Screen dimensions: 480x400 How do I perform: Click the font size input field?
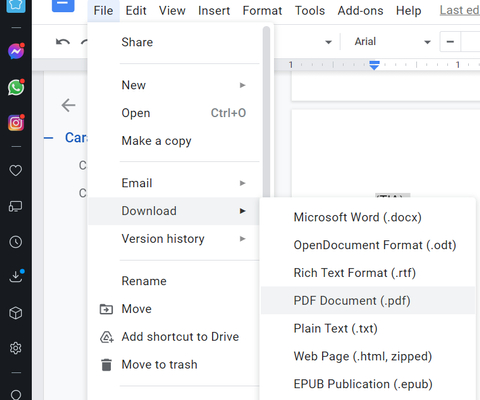(x=470, y=42)
